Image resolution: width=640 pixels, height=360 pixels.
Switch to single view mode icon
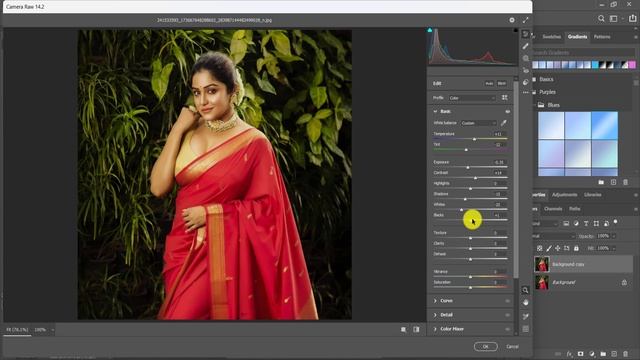coord(403,329)
